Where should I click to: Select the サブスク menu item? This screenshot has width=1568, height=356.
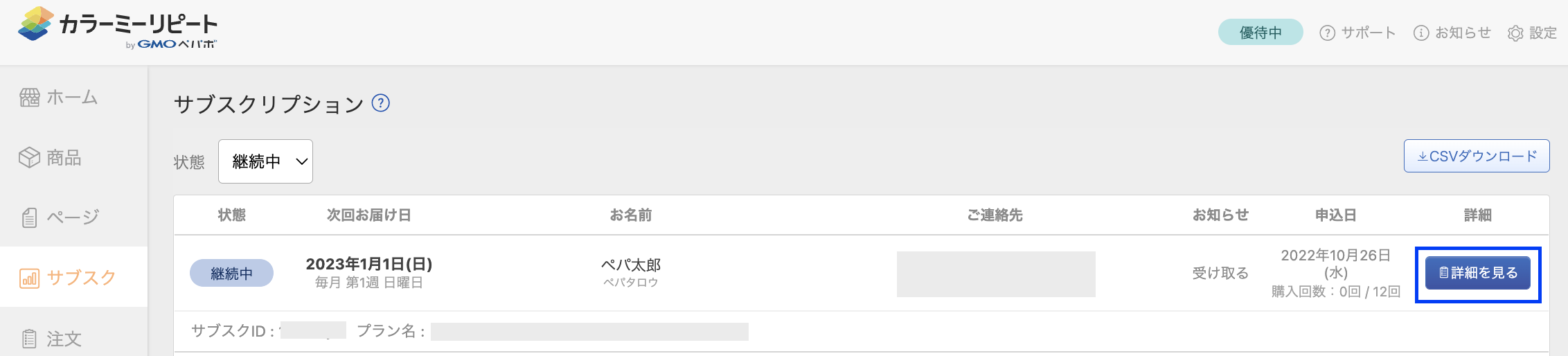73,277
